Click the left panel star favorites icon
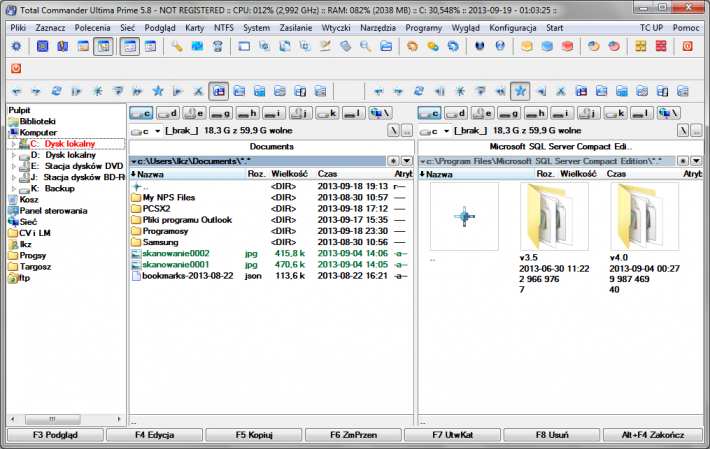The image size is (710, 449). click(x=158, y=91)
